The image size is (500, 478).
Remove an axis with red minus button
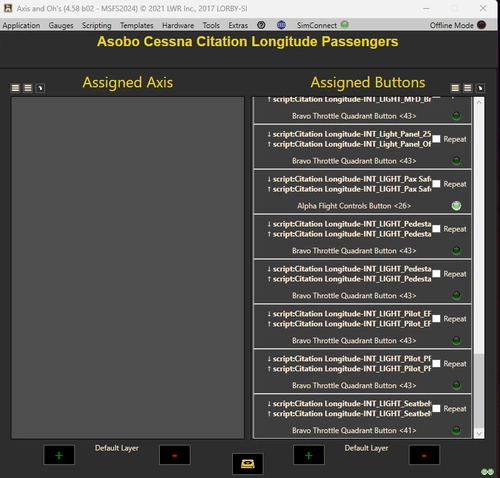175,455
